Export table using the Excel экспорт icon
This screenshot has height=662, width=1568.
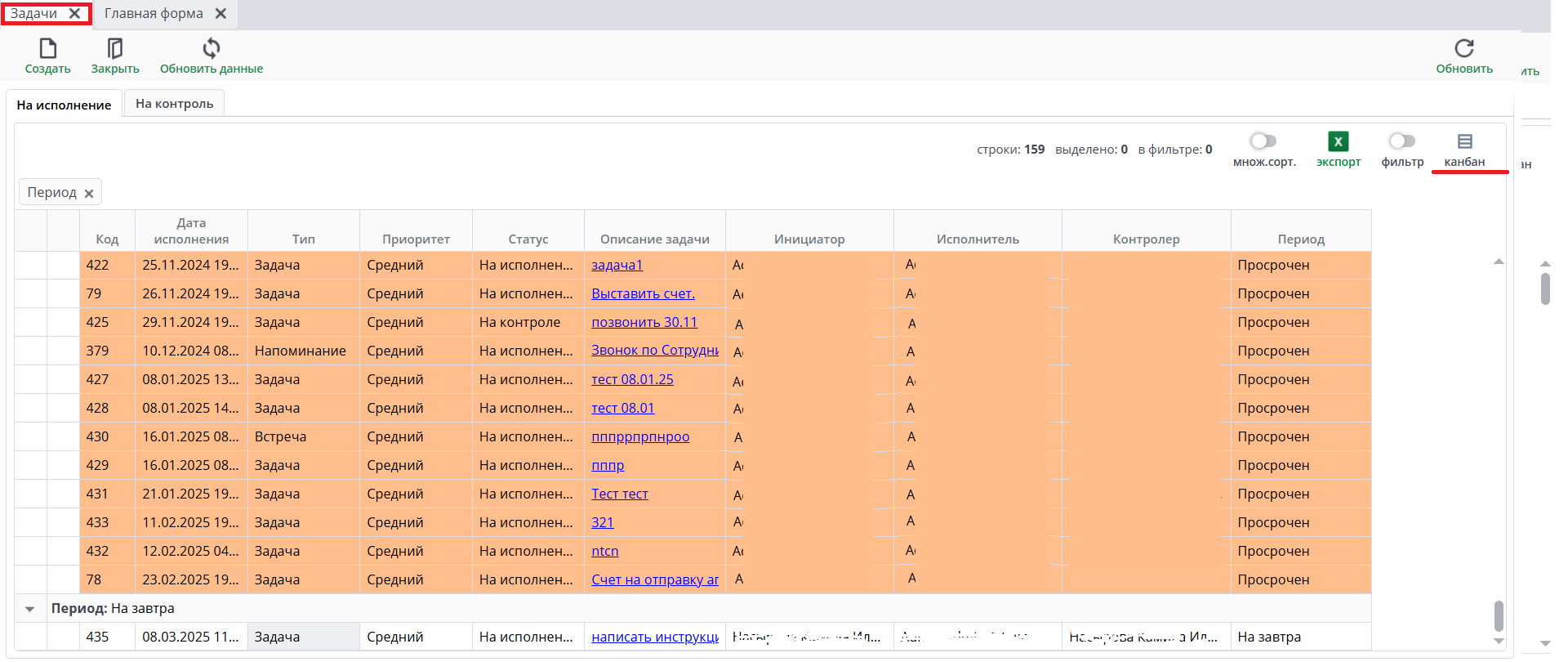pyautogui.click(x=1338, y=142)
